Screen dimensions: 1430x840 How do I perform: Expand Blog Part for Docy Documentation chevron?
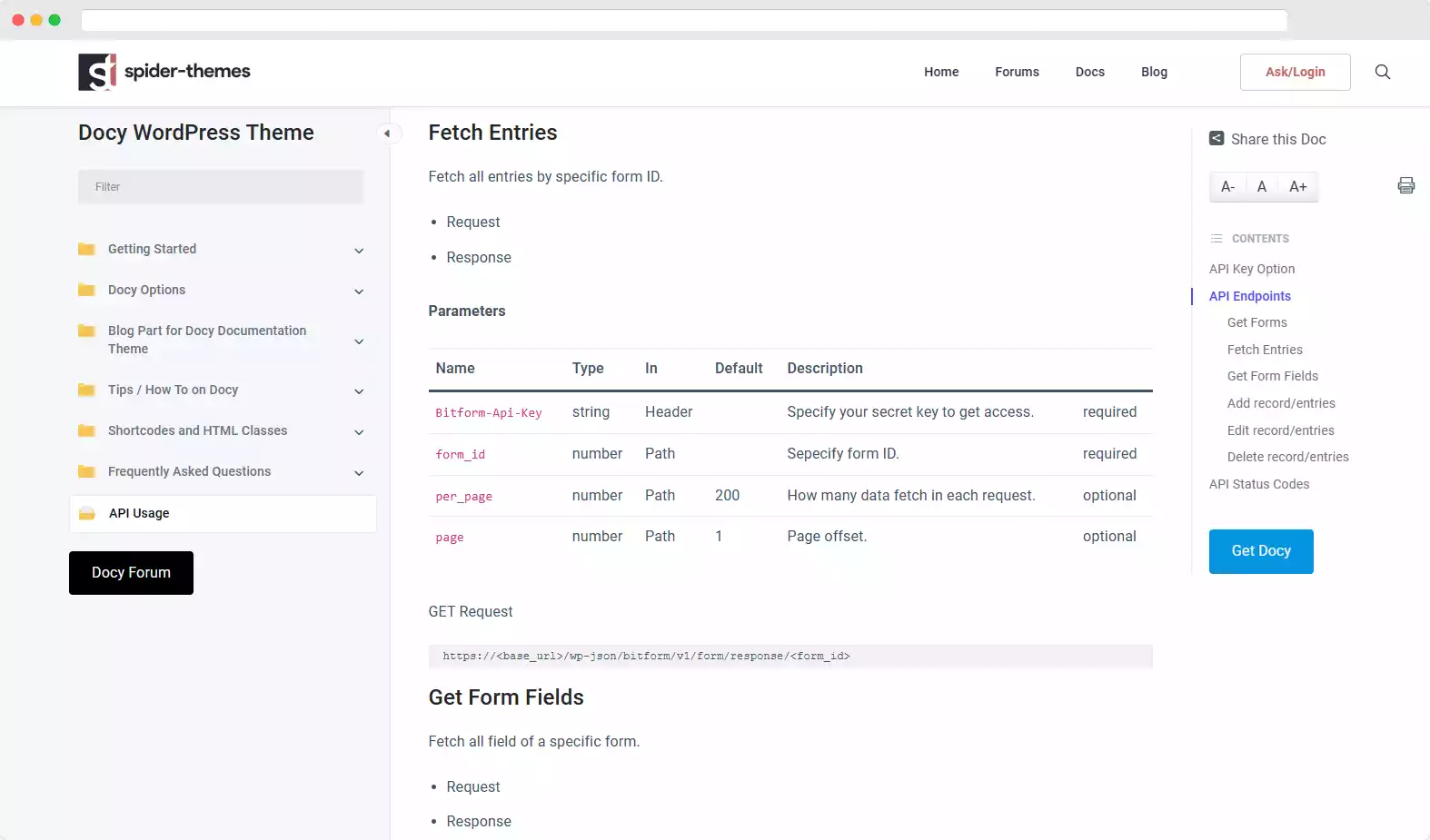click(x=359, y=341)
